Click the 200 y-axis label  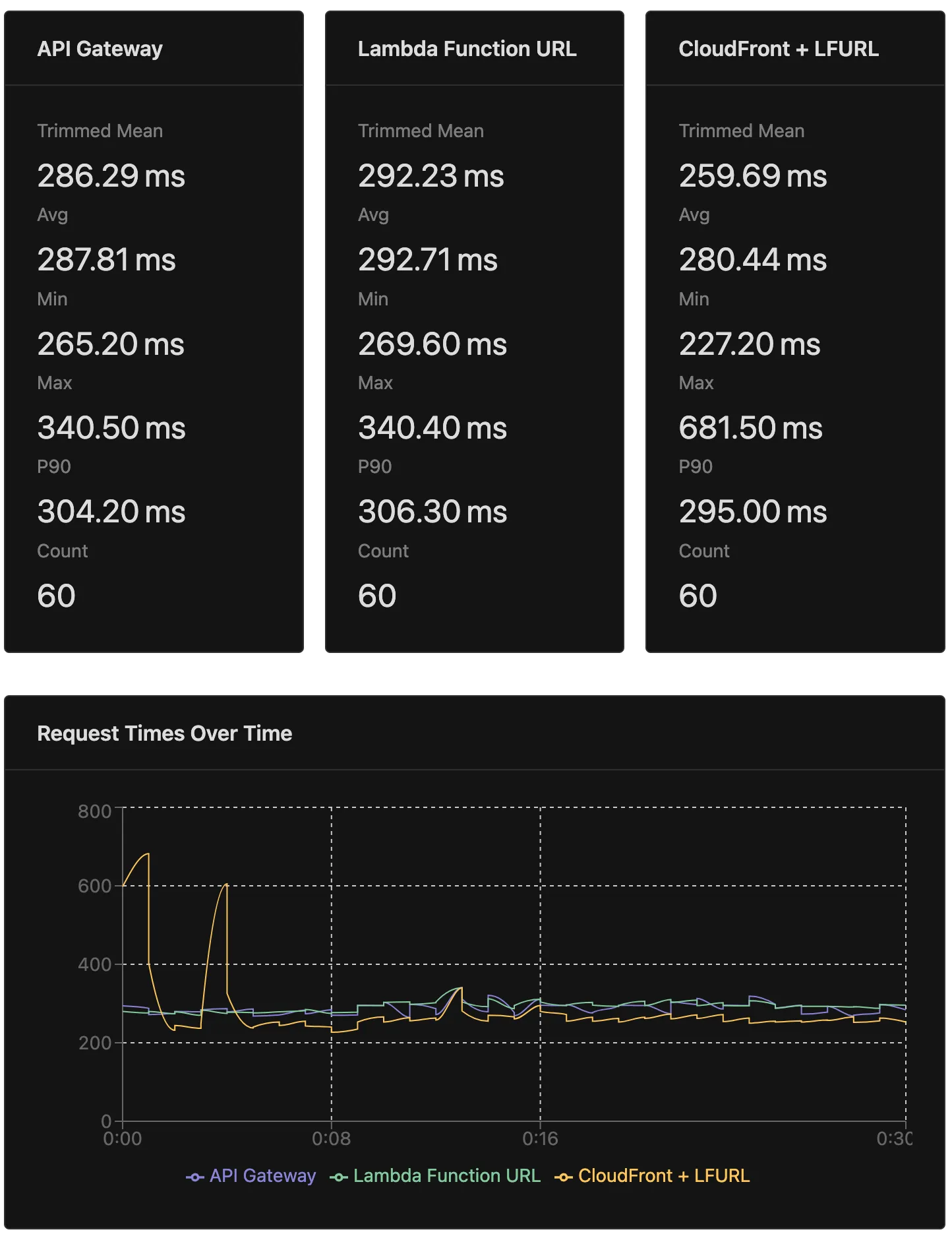pyautogui.click(x=95, y=1043)
